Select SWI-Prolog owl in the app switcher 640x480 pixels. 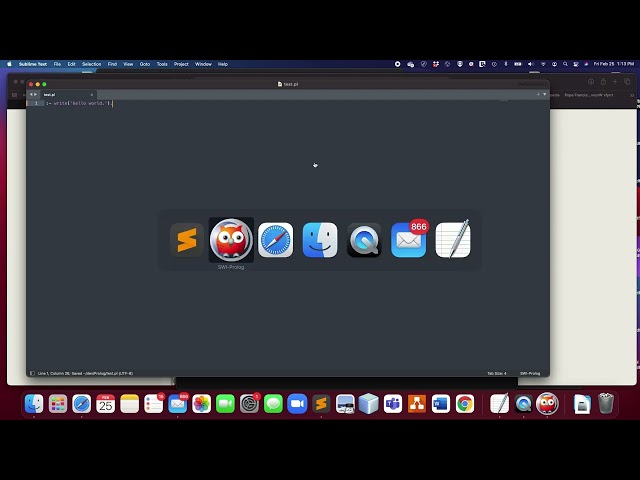tap(231, 240)
